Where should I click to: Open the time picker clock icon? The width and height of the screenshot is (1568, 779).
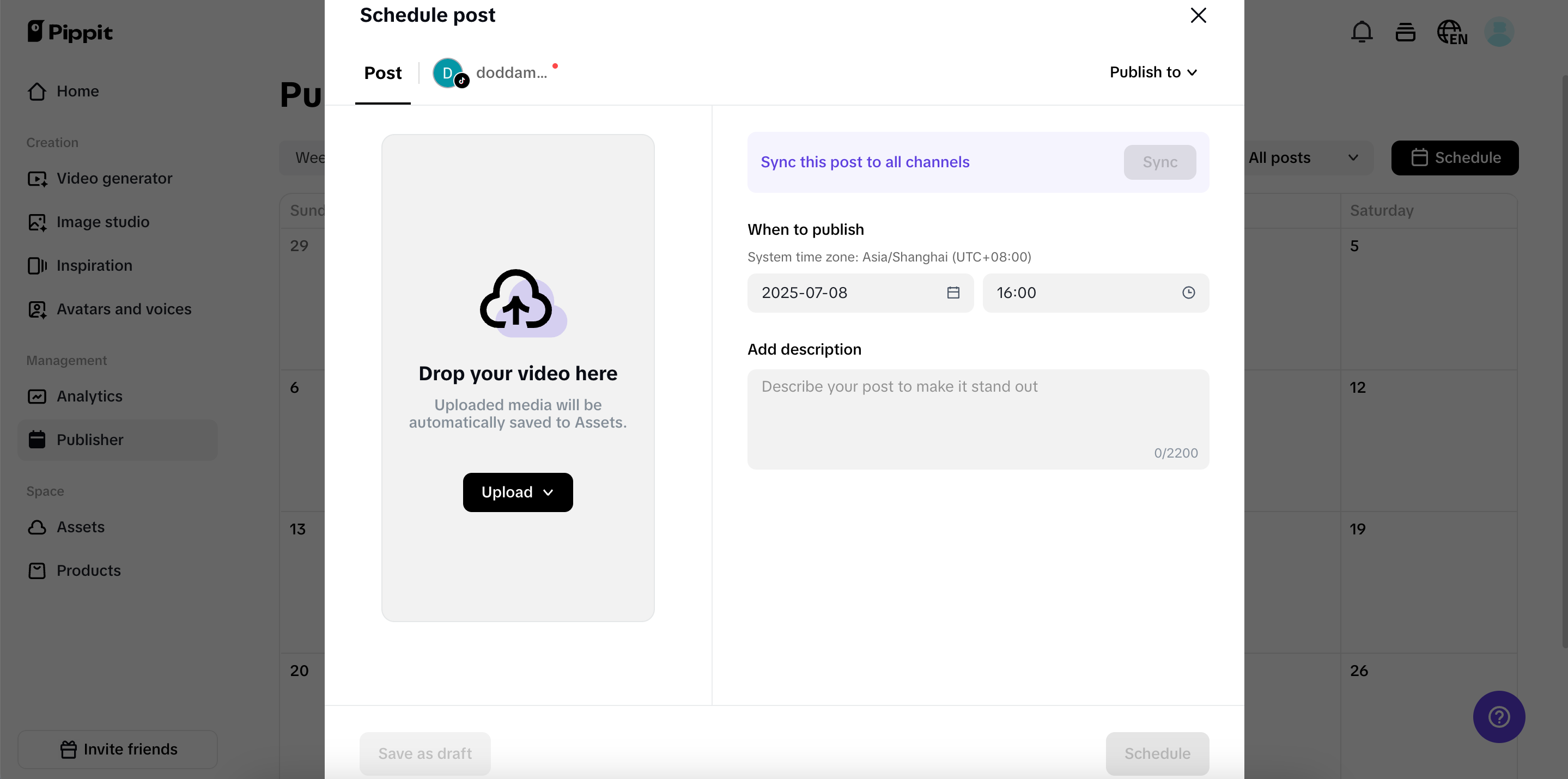click(1188, 293)
